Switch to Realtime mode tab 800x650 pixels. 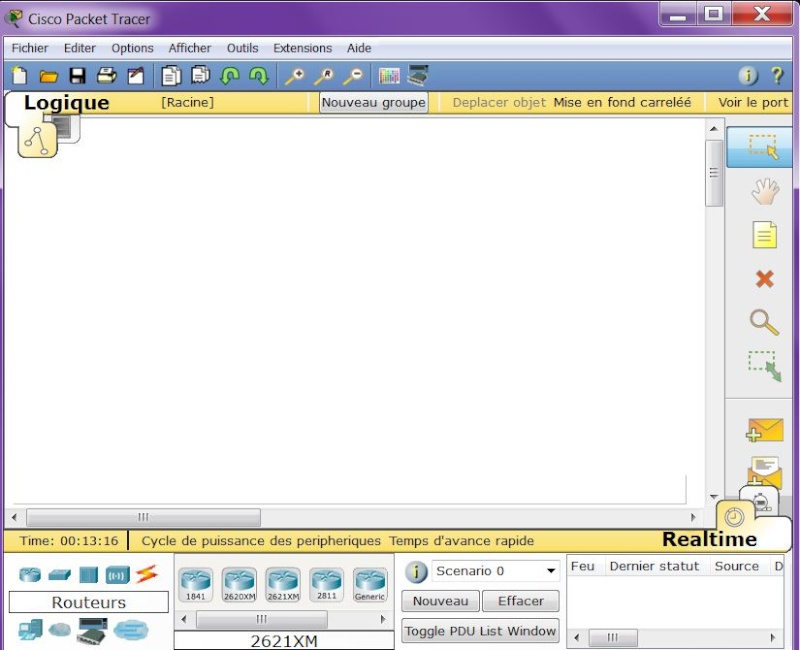pos(709,539)
